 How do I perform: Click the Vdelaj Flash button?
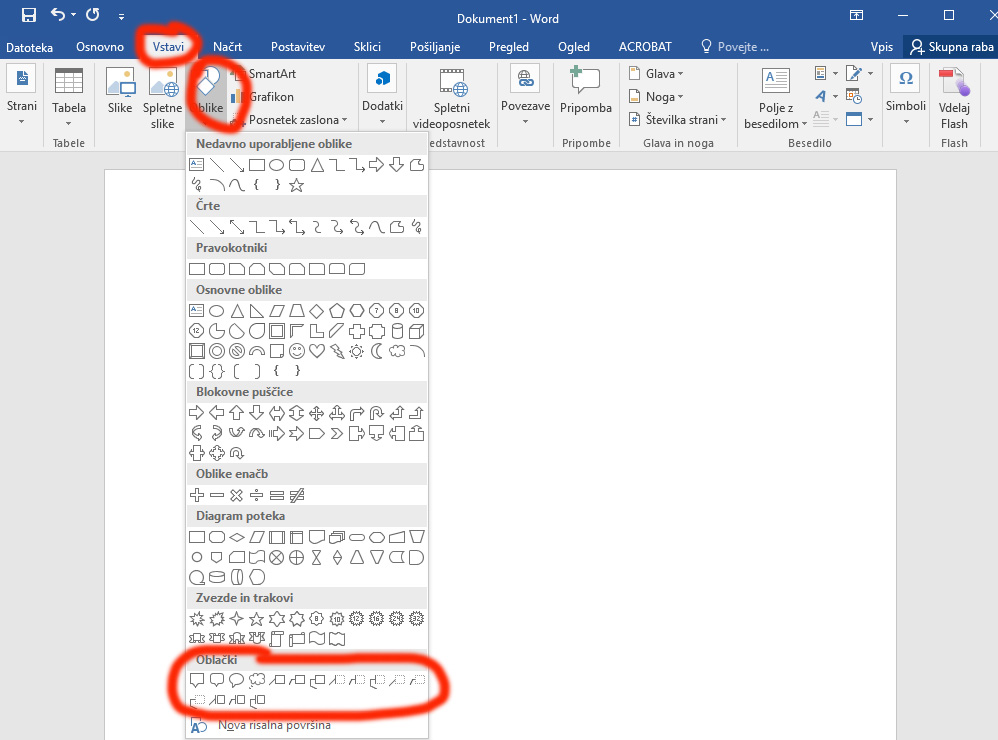(x=953, y=98)
